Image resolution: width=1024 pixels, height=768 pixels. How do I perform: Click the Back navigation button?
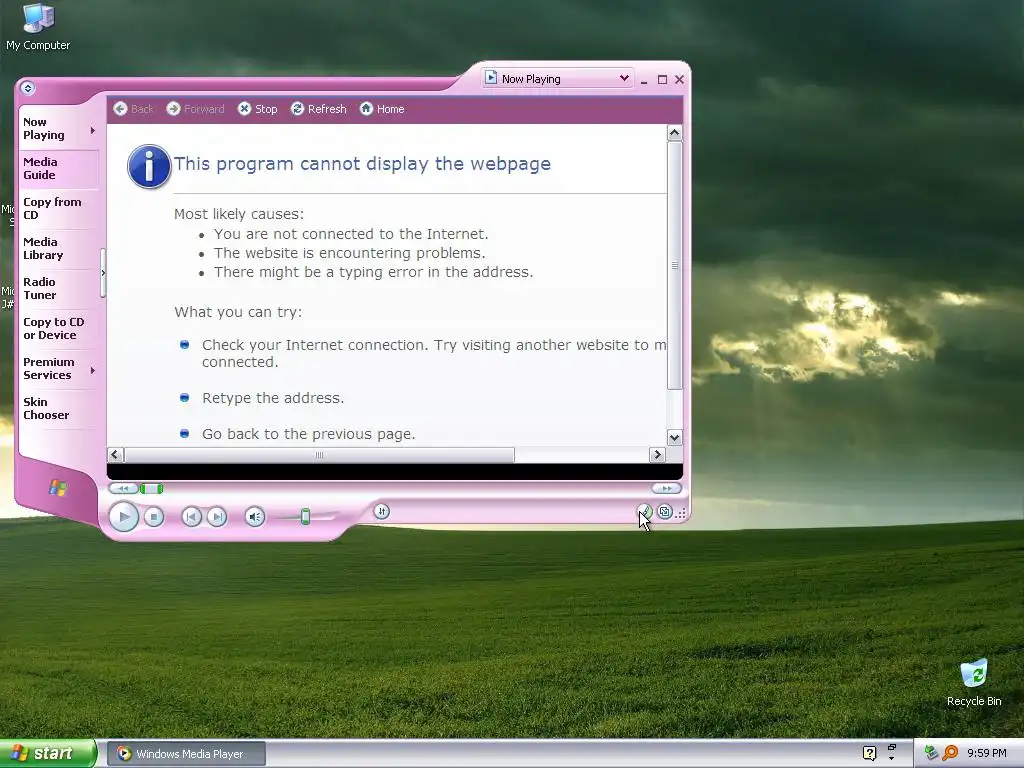click(x=133, y=109)
